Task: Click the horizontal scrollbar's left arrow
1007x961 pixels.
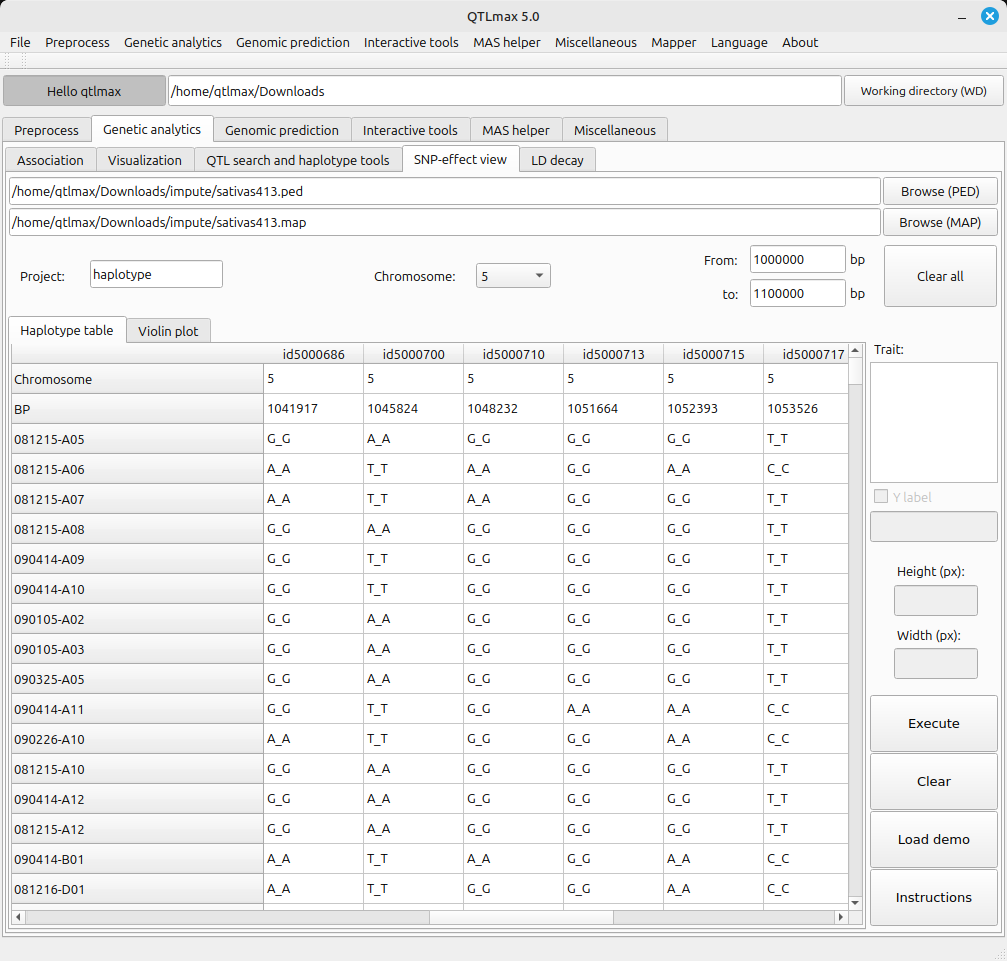Action: click(x=19, y=917)
